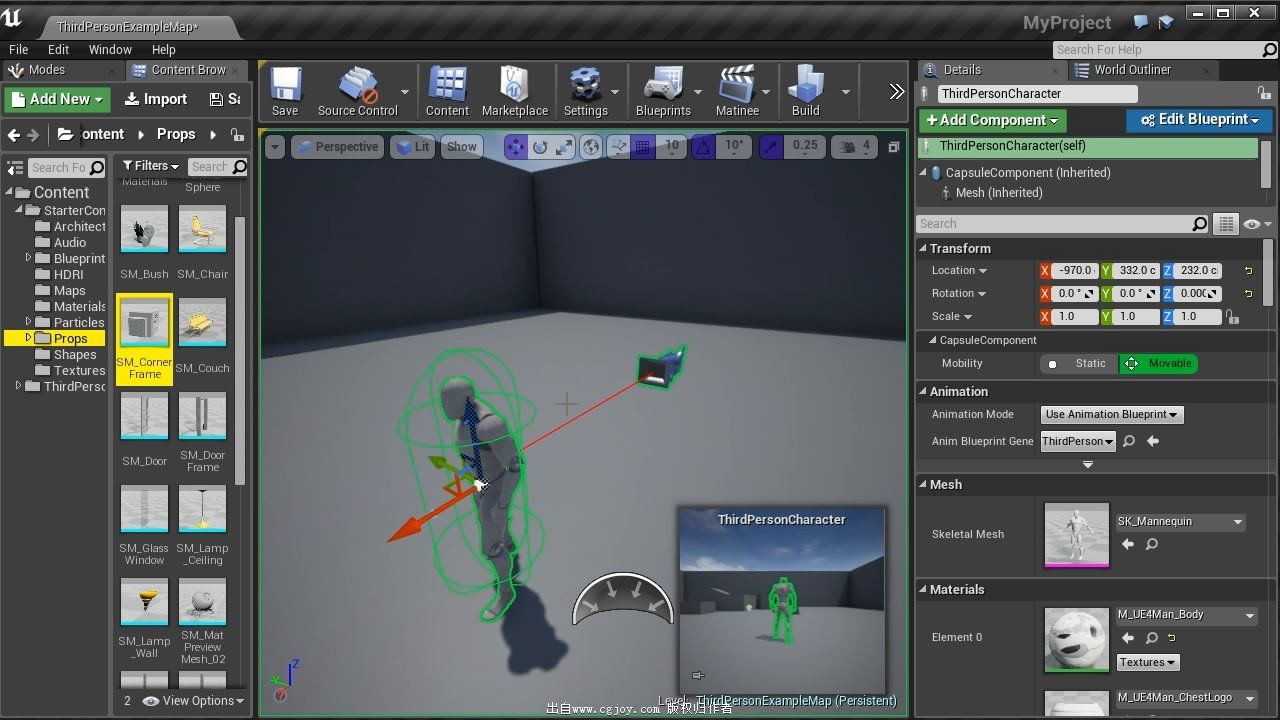Set Mobility to Movable

(x=1158, y=364)
